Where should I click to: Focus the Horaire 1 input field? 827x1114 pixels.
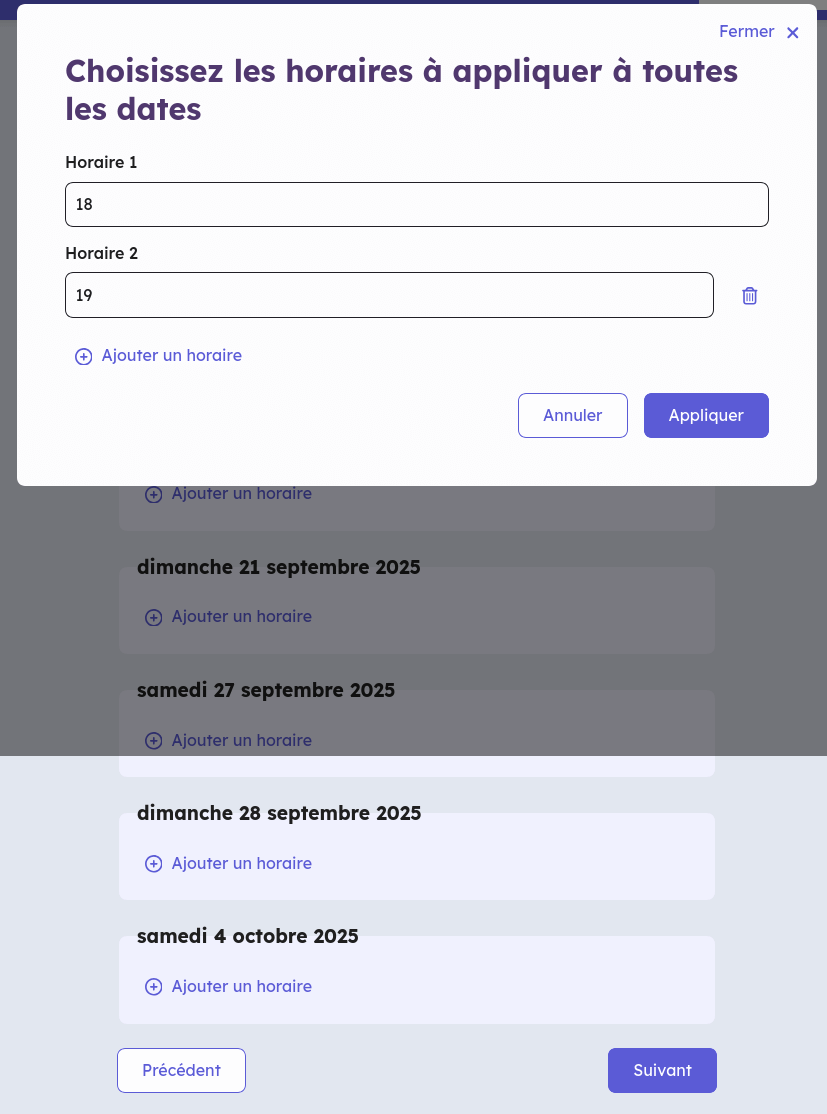416,204
